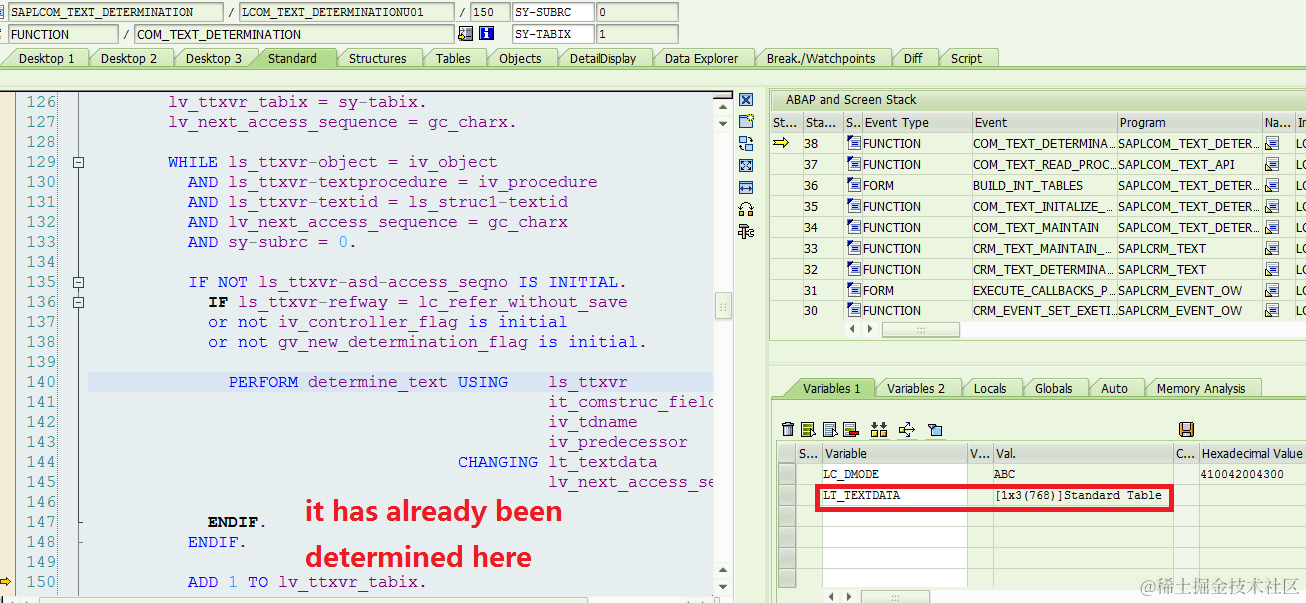The width and height of the screenshot is (1306, 603).
Task: Close the source code tool with the X icon
Action: (x=746, y=100)
